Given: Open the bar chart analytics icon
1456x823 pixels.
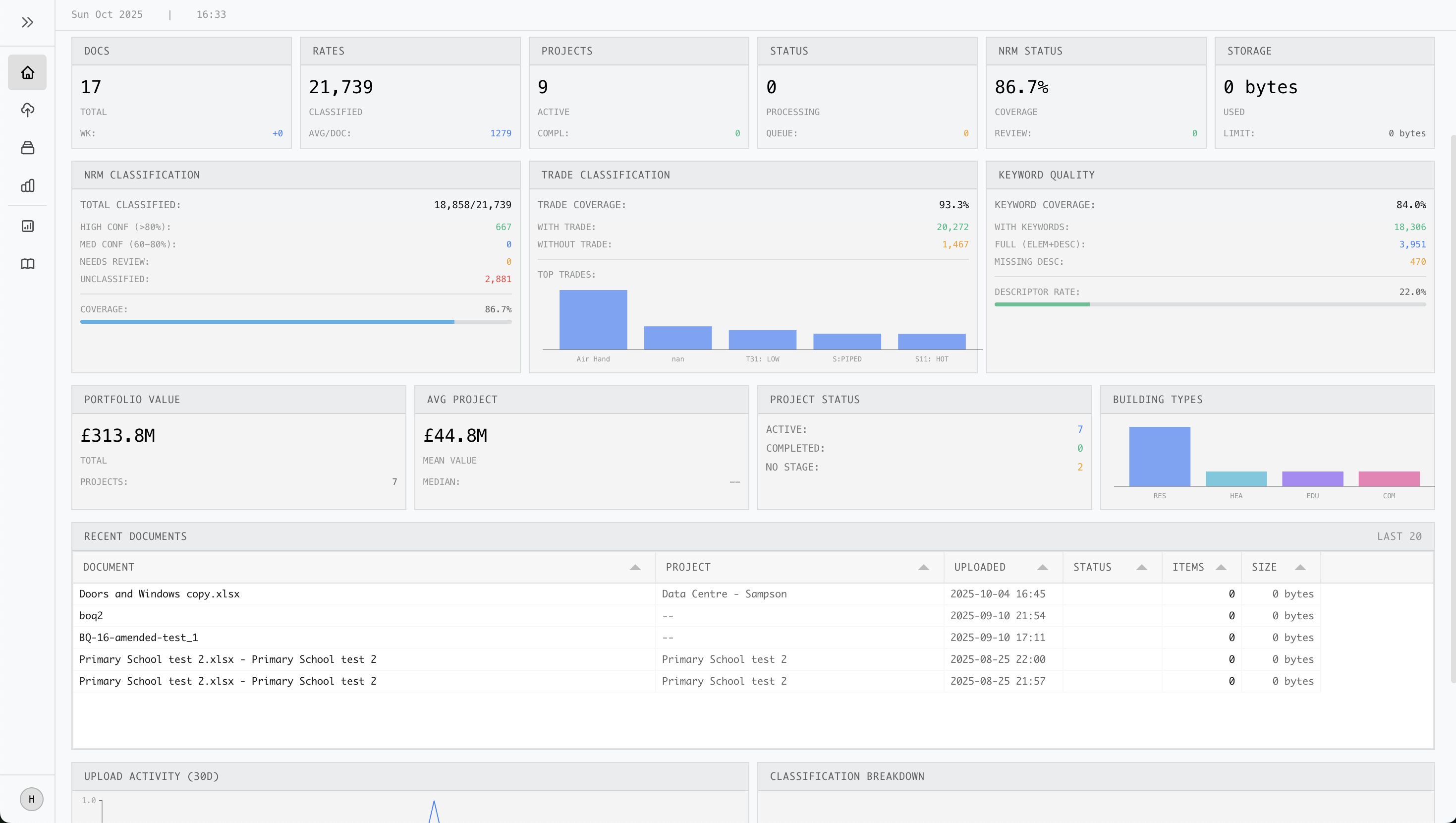Looking at the screenshot, I should [x=27, y=185].
